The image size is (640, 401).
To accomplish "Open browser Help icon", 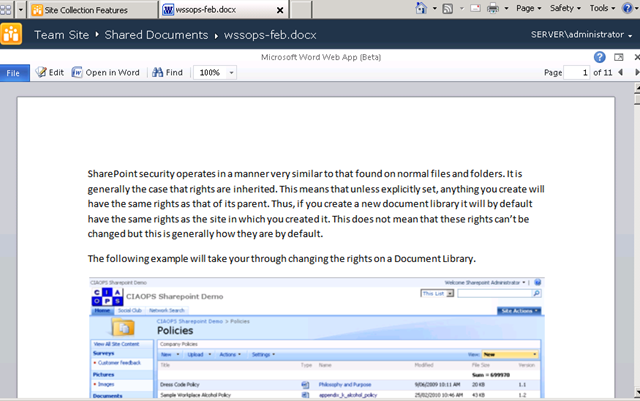I will coord(627,8).
